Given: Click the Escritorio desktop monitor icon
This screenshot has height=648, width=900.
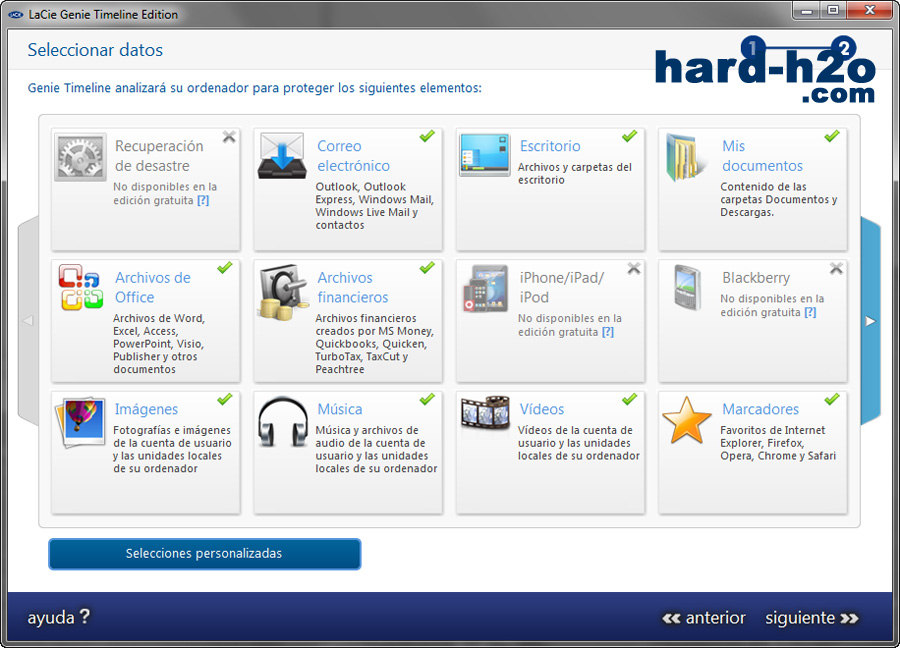Looking at the screenshot, I should [x=484, y=155].
